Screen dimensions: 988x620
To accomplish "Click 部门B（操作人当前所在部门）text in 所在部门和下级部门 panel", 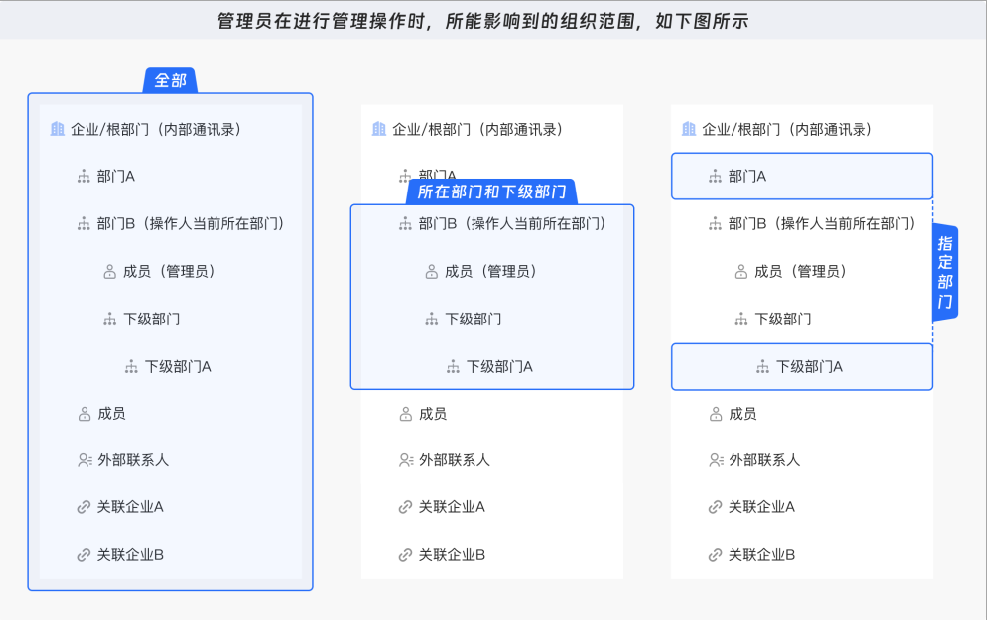I will (x=512, y=224).
